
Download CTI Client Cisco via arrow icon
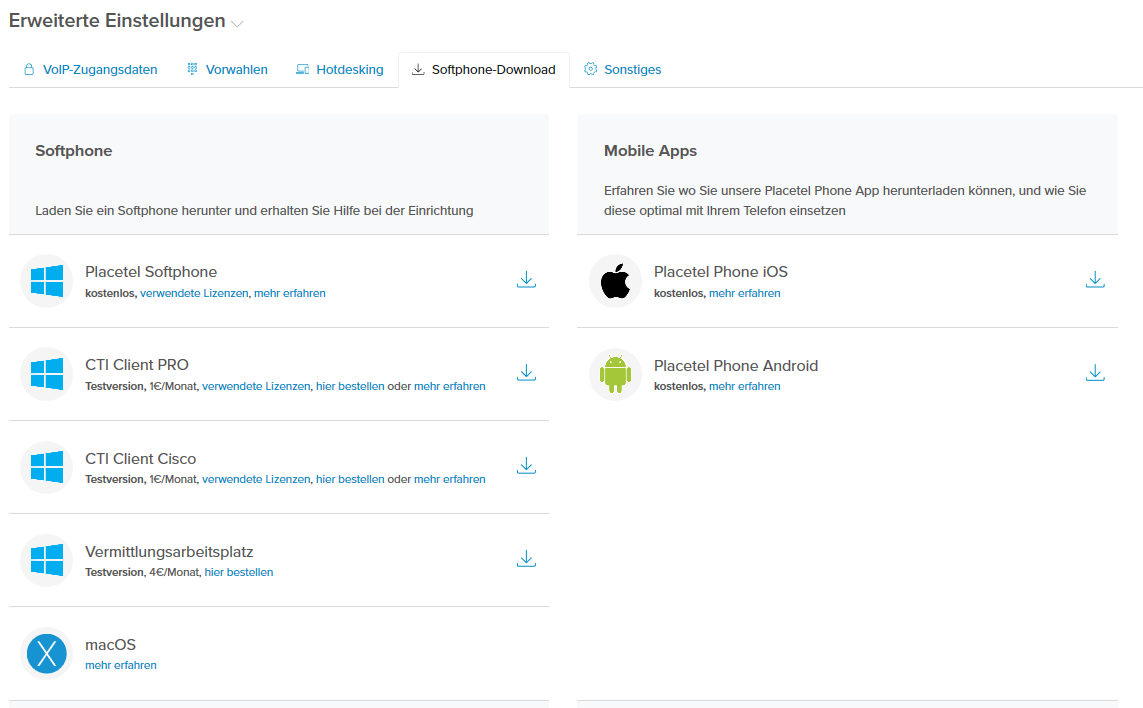click(x=526, y=466)
